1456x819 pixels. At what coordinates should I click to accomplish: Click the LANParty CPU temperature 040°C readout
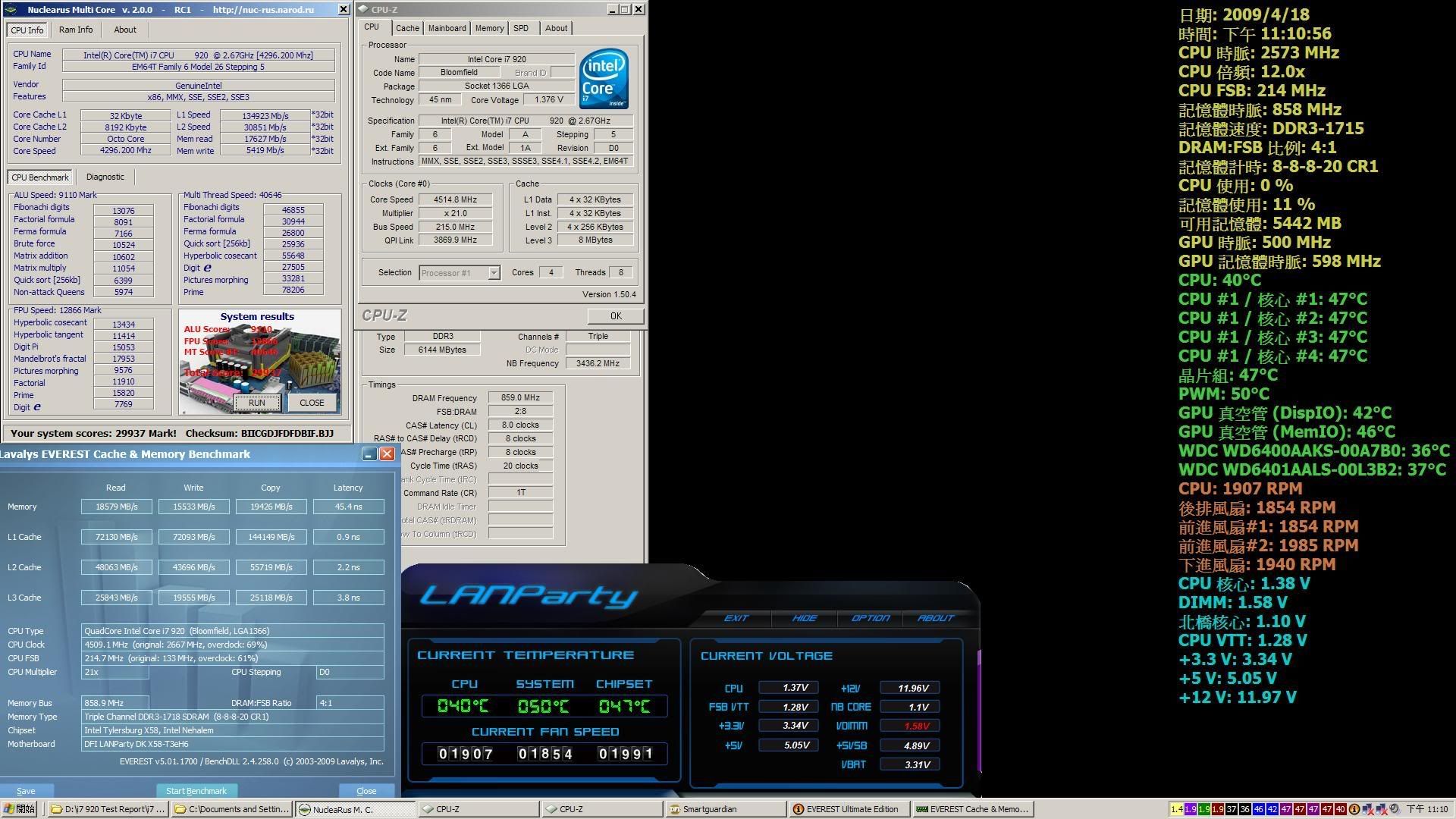click(x=463, y=706)
